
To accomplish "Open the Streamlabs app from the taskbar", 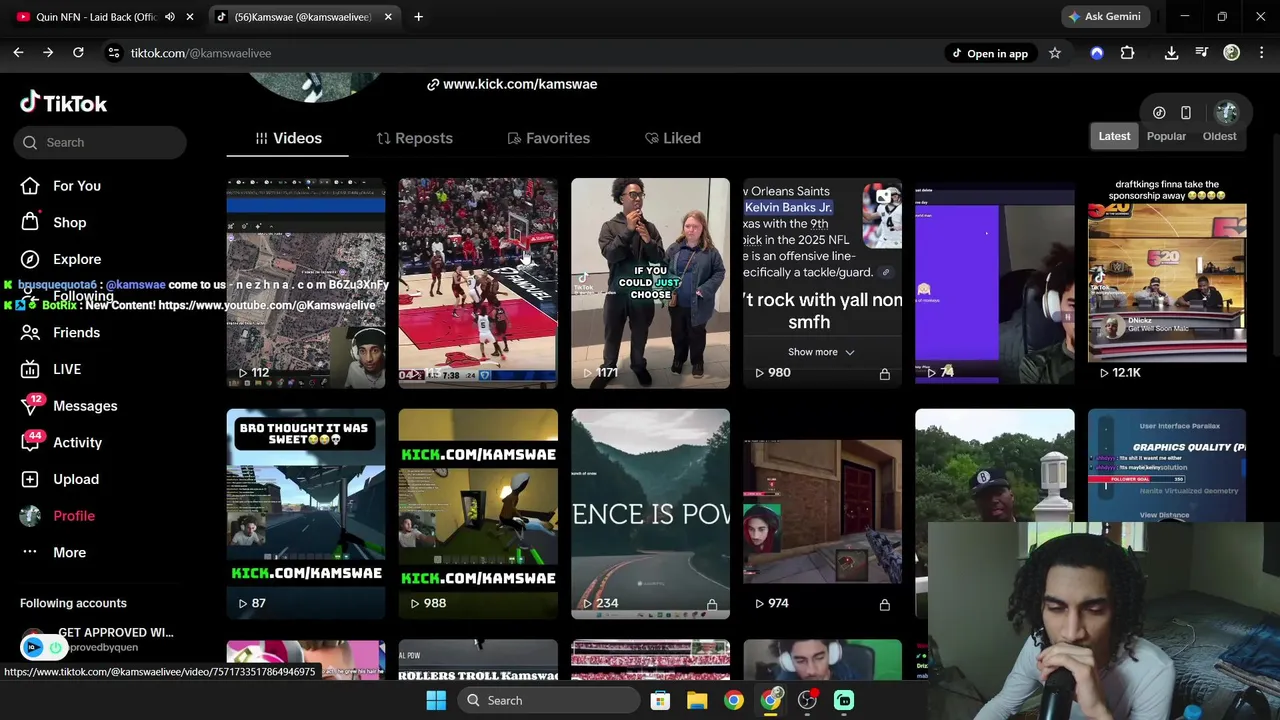I will click(844, 700).
